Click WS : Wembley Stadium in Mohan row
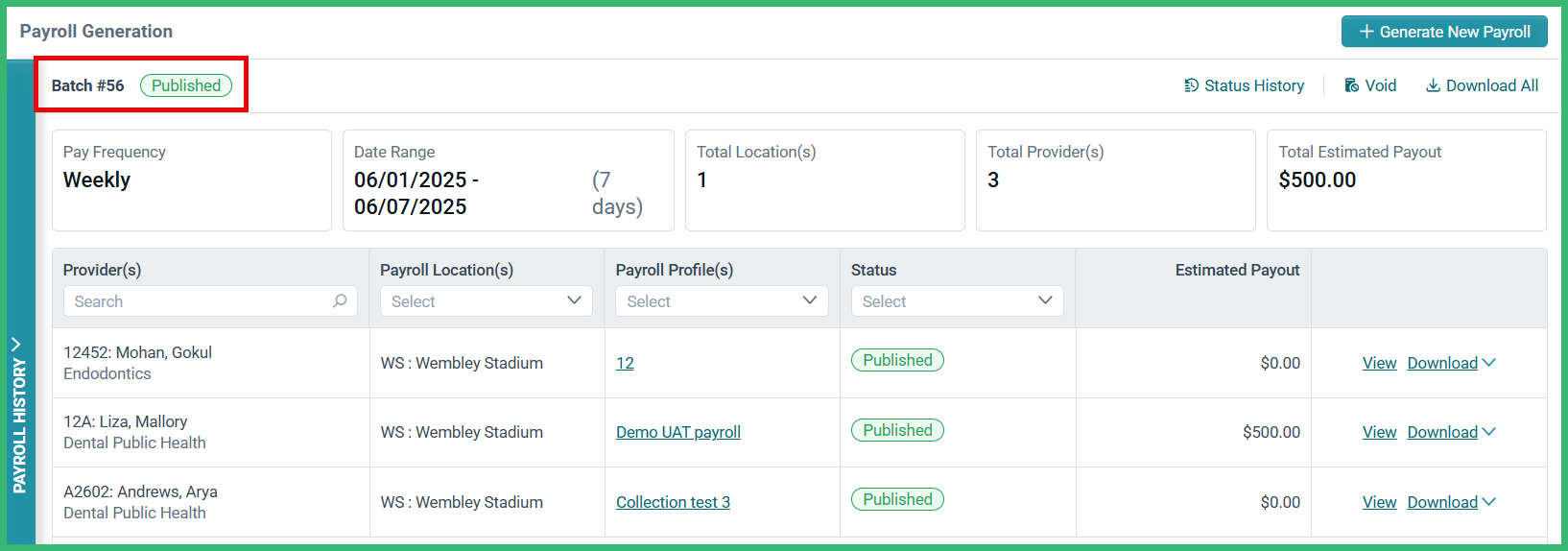This screenshot has height=551, width=1568. (462, 363)
